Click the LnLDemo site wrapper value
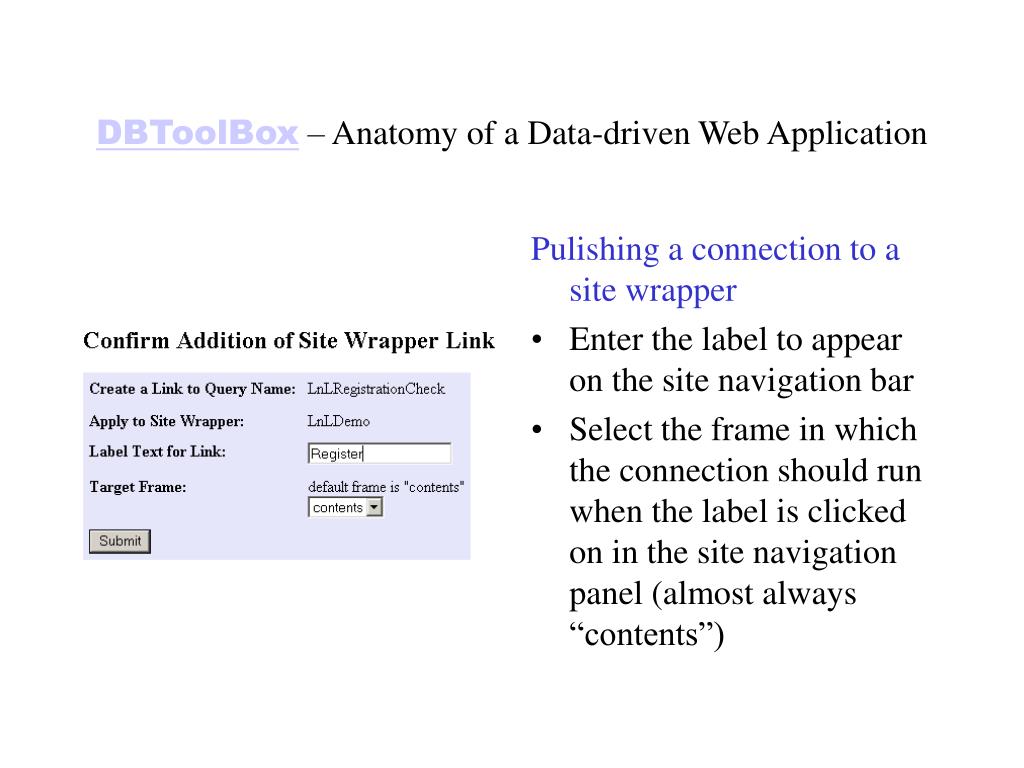The width and height of the screenshot is (1024, 768). point(338,421)
